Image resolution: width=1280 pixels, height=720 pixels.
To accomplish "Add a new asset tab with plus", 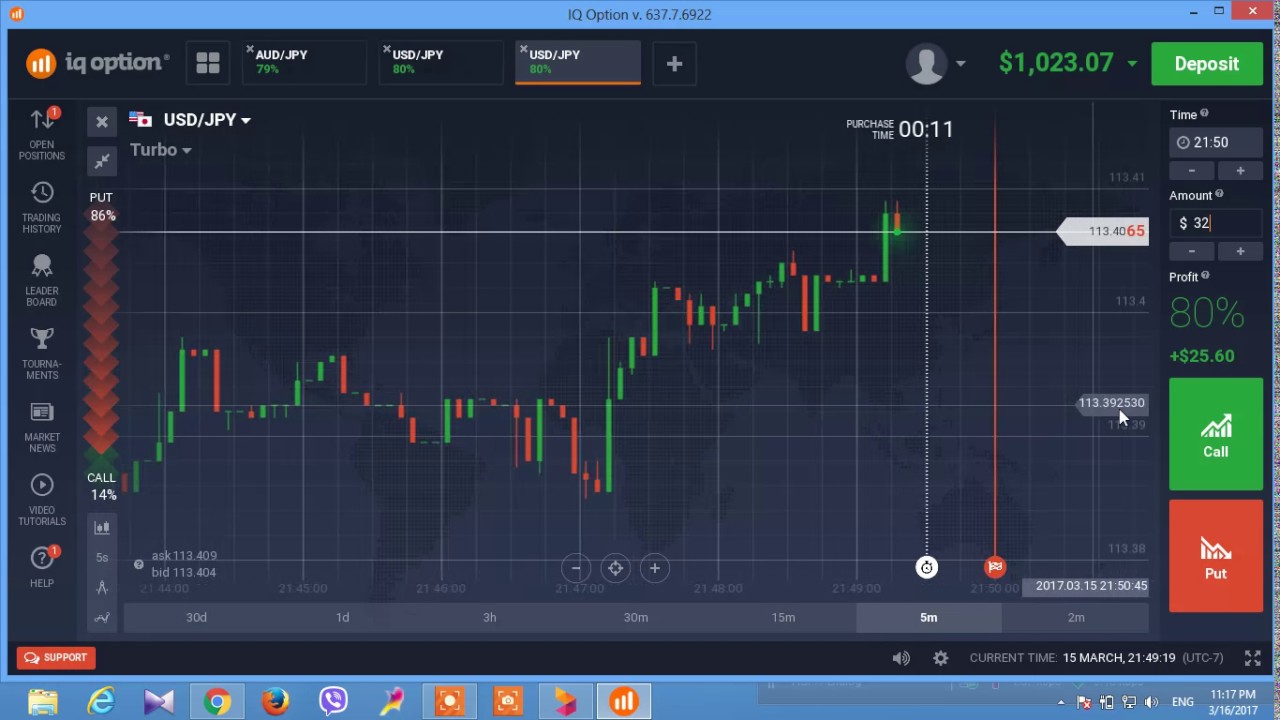I will point(674,64).
